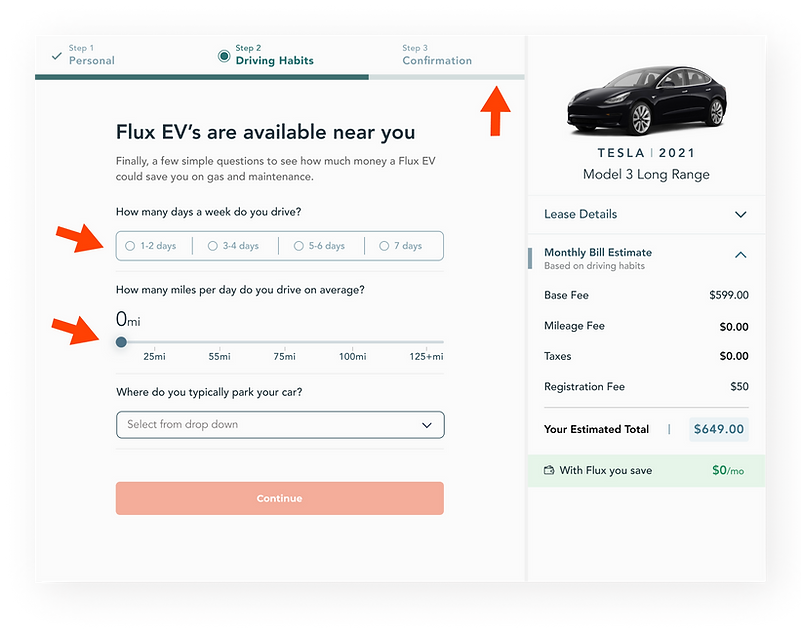Screen dimensions: 801x634
Task: Click the Tesla Model 3 car image
Action: pos(647,100)
